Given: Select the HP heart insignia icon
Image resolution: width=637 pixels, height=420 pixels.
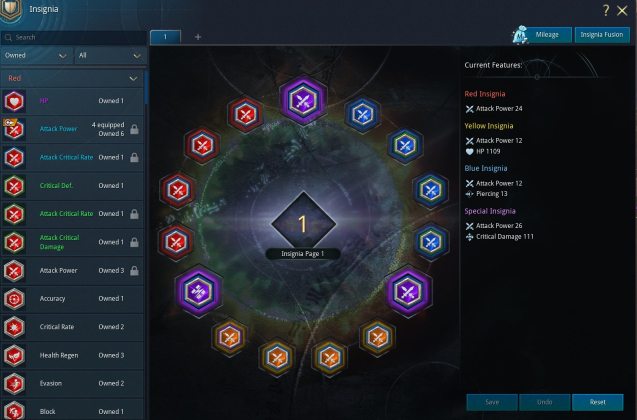Looking at the screenshot, I should tap(14, 101).
